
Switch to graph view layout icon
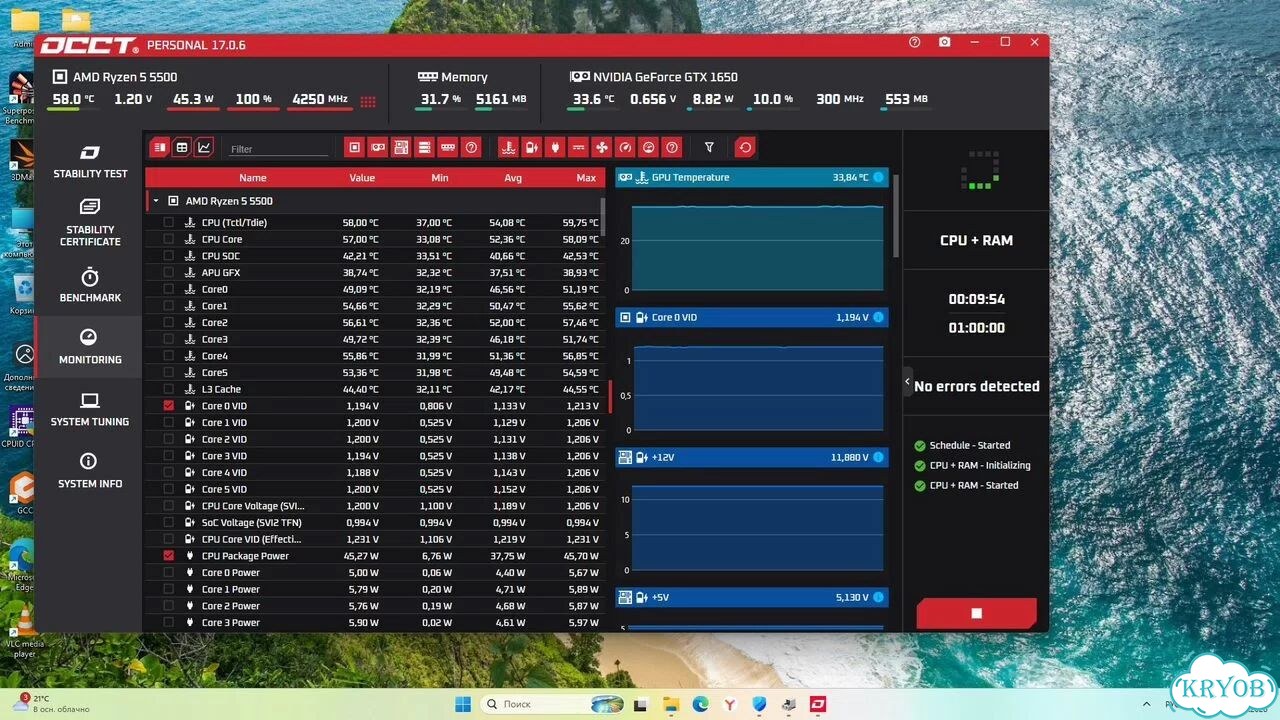coord(204,147)
